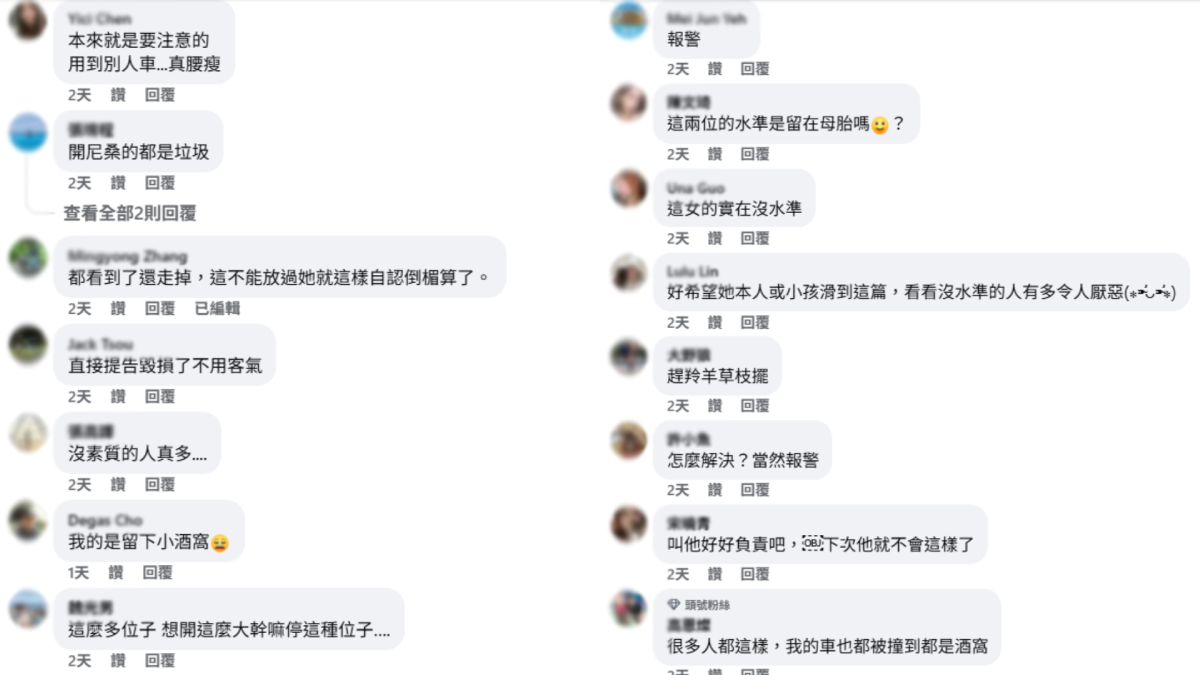
Task: Reply to Una Guo's comment
Action: click(x=755, y=238)
